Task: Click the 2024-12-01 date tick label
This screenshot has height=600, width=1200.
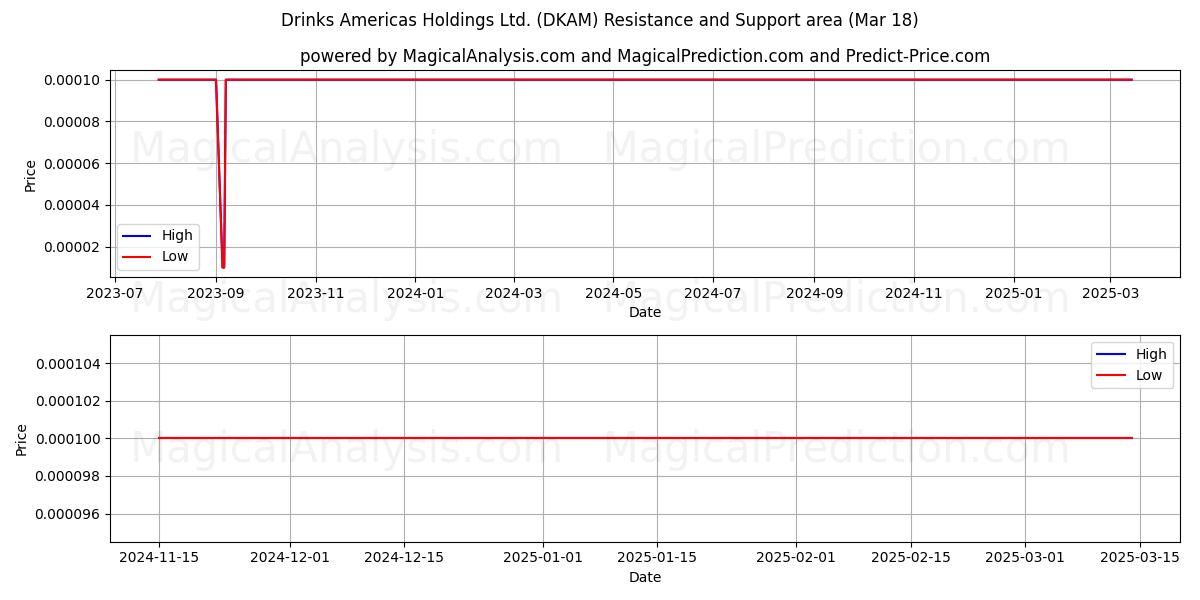Action: tap(290, 557)
